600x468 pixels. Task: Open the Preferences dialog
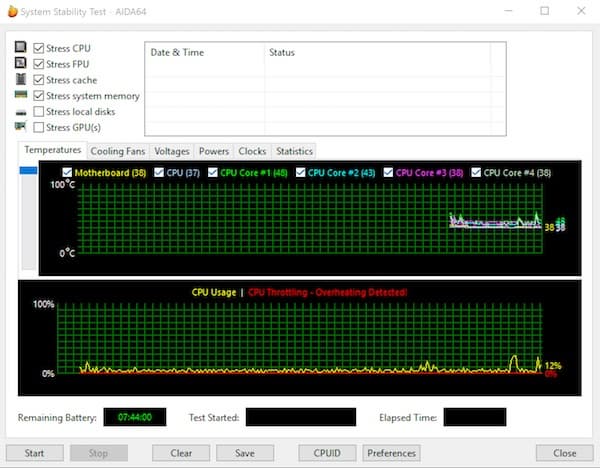[391, 453]
